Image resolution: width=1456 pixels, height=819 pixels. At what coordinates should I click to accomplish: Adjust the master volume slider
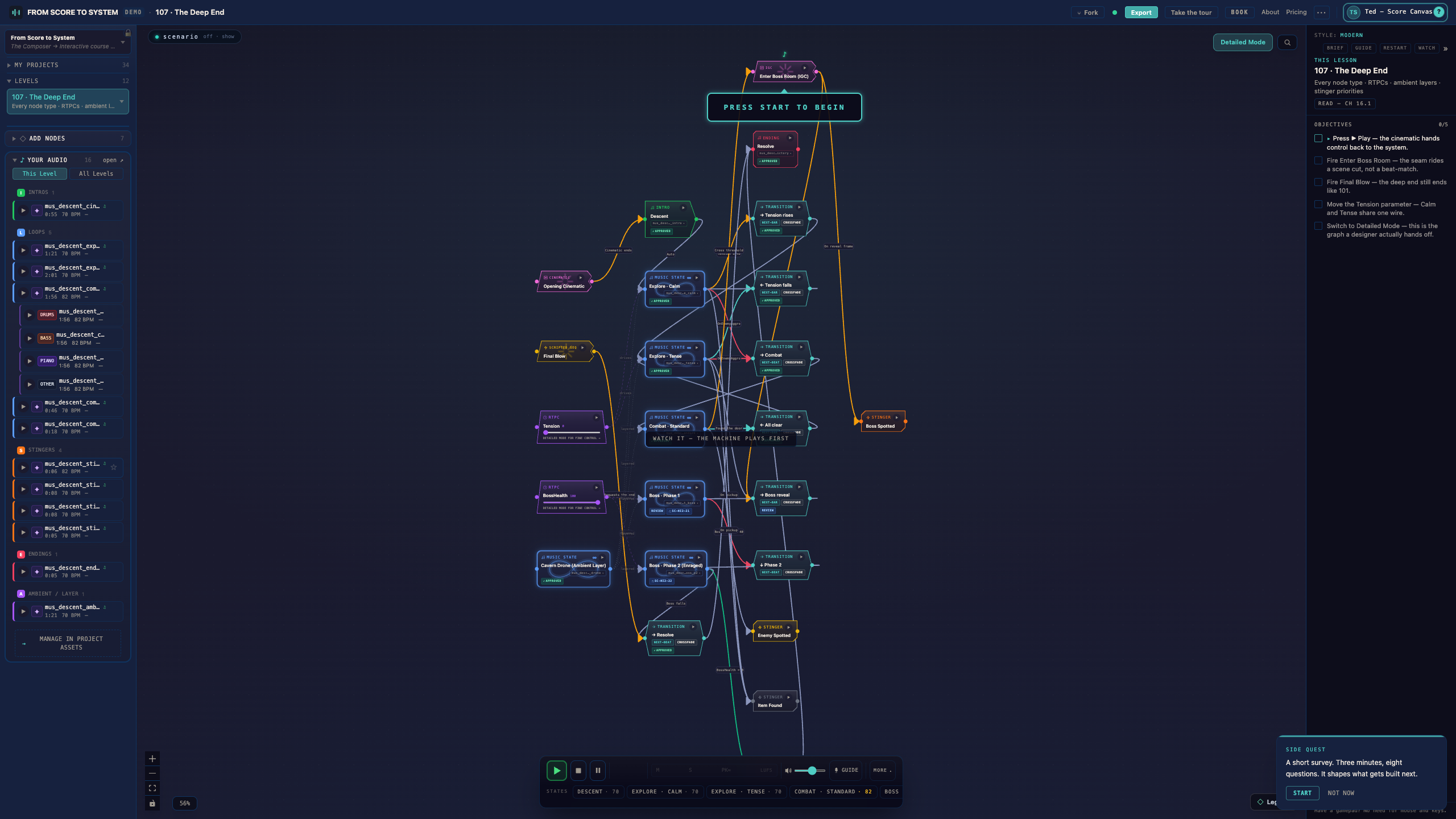[x=810, y=771]
